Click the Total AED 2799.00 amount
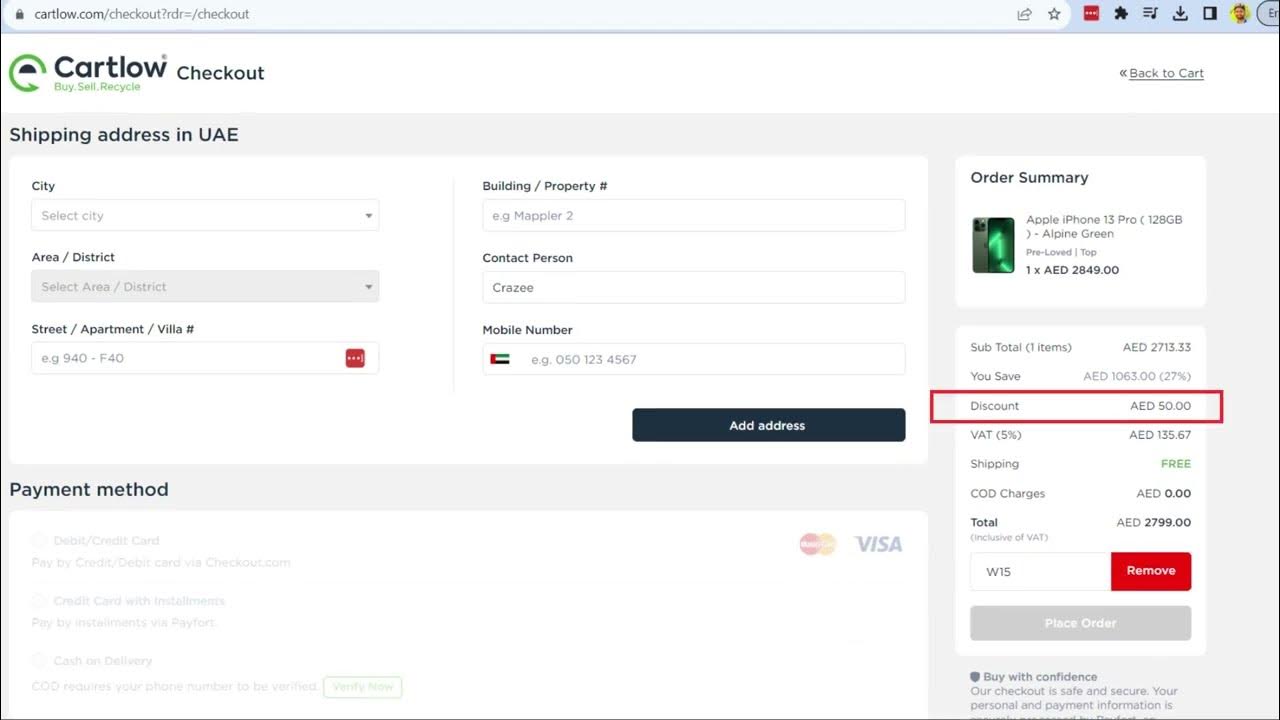Viewport: 1280px width, 720px height. (1154, 522)
